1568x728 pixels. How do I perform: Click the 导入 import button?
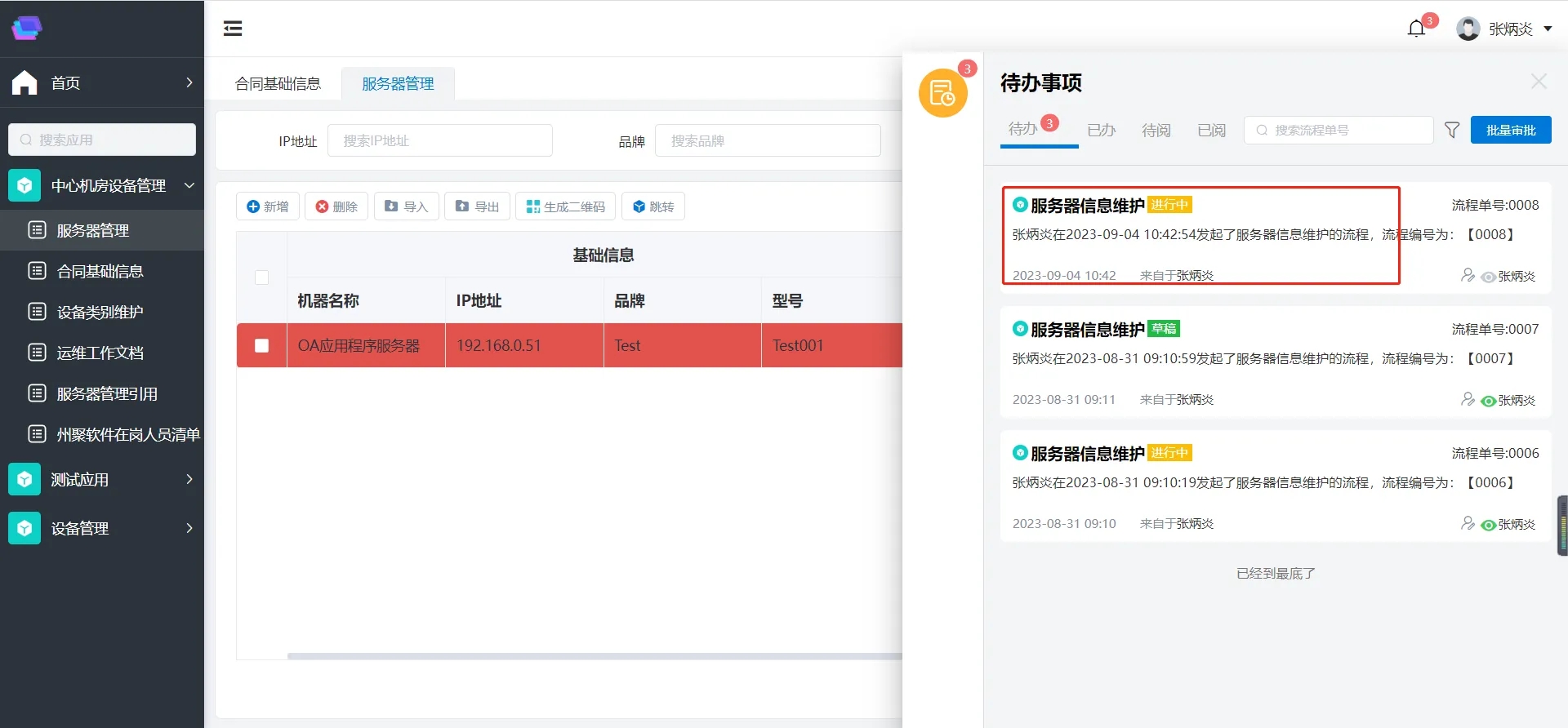(x=406, y=206)
